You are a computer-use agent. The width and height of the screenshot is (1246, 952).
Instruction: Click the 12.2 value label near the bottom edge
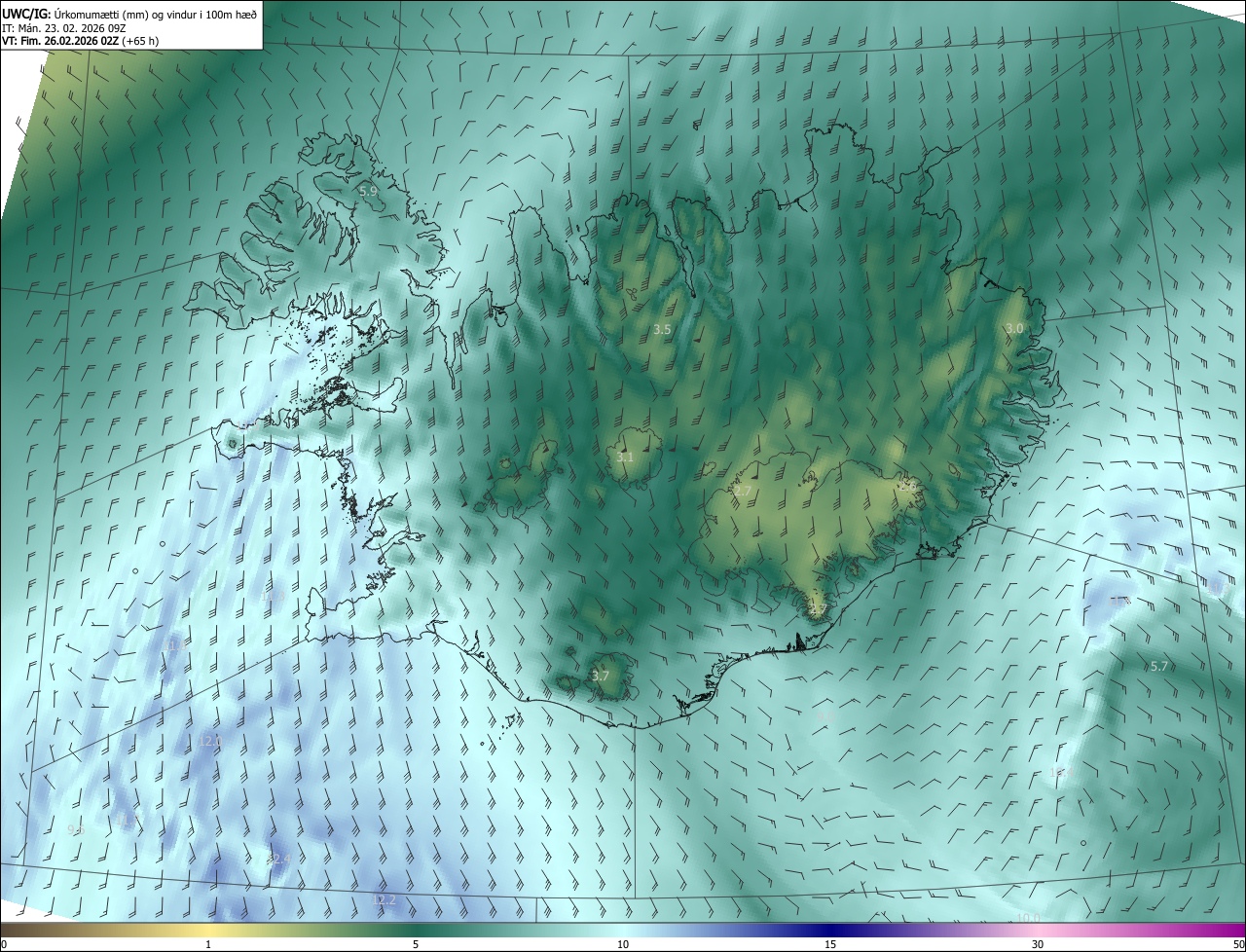point(385,900)
